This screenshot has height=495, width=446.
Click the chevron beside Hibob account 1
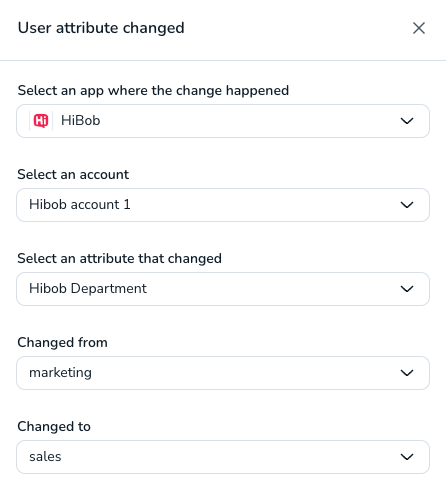407,205
